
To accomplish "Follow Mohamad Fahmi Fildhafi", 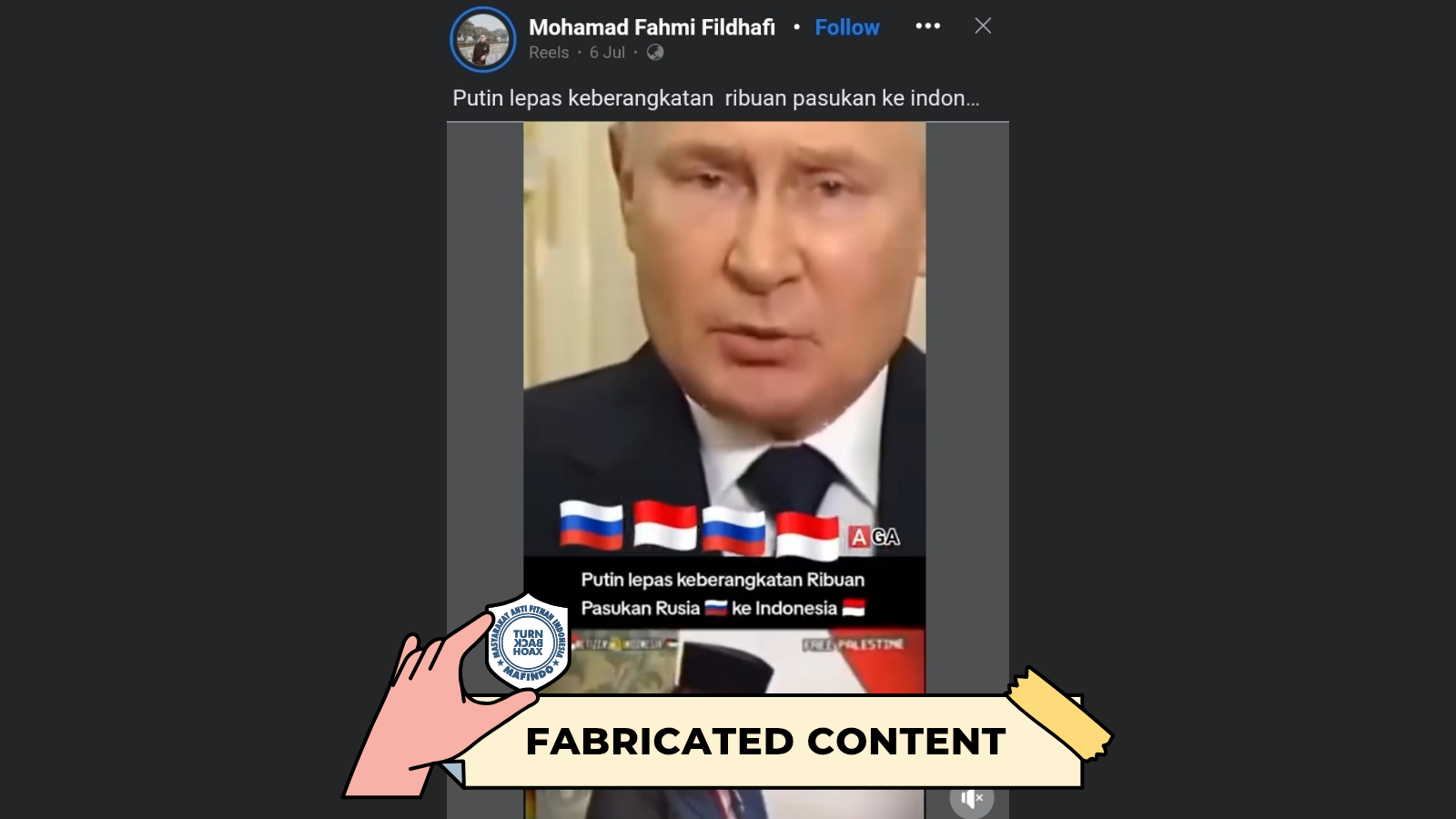I will (847, 27).
